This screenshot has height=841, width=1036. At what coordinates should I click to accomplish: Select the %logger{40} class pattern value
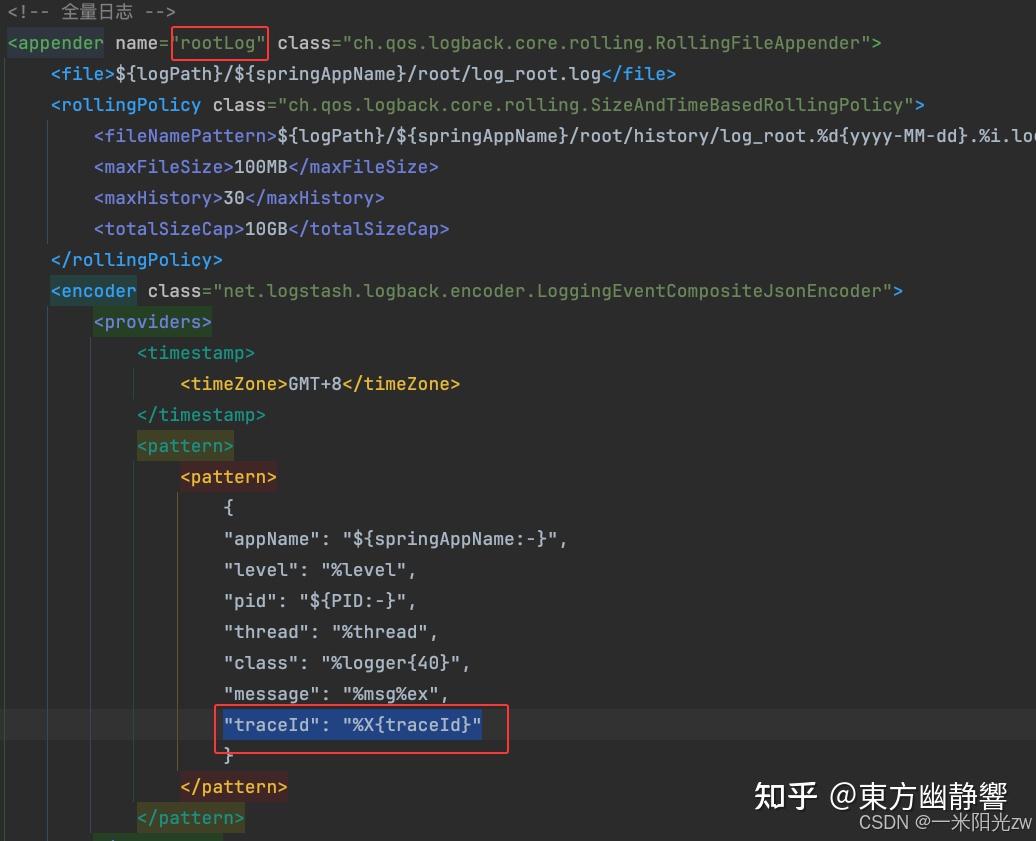(391, 662)
